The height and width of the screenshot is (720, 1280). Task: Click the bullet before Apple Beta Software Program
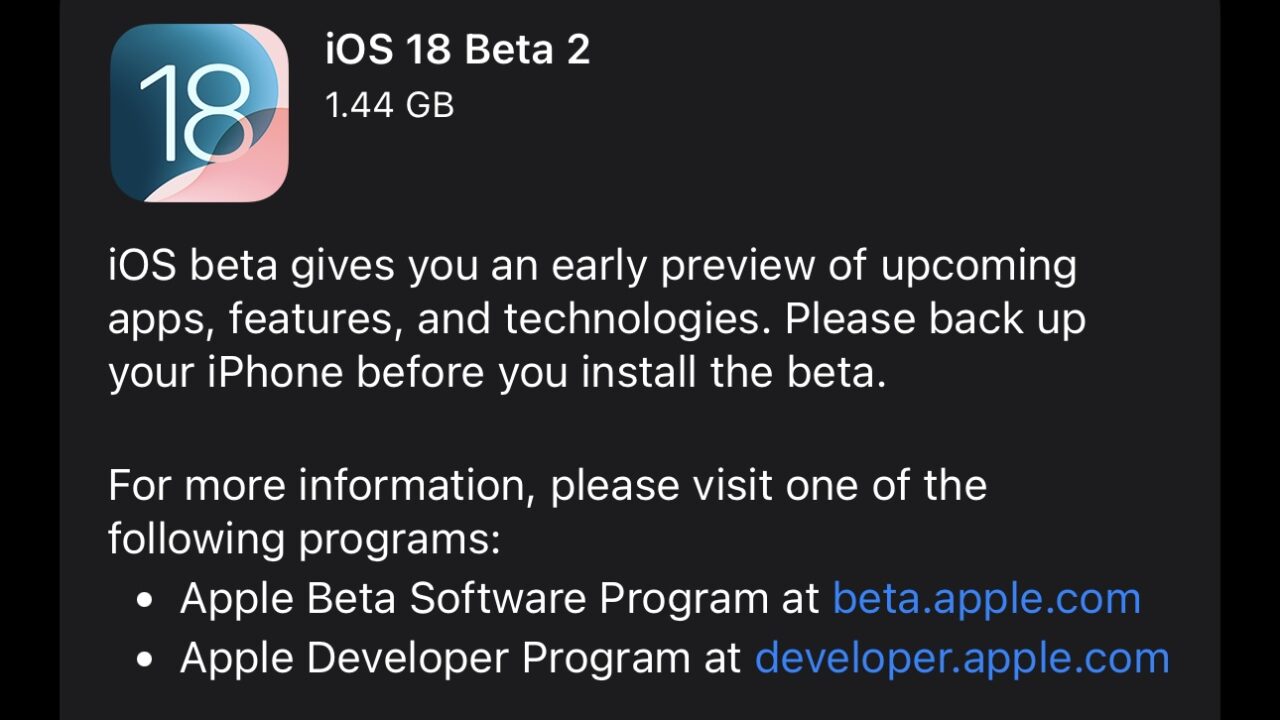point(147,600)
